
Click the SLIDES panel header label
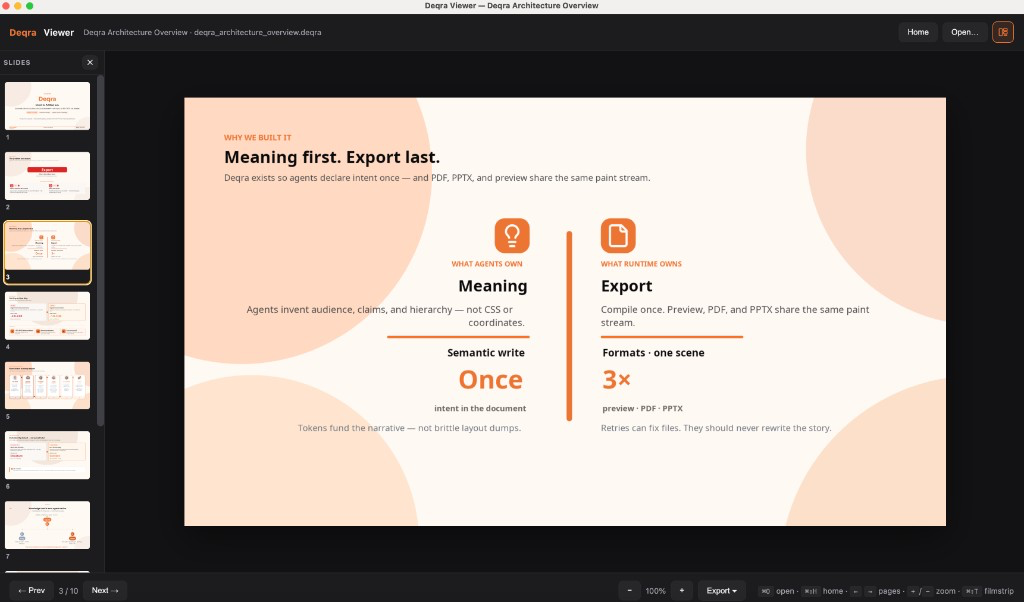17,63
